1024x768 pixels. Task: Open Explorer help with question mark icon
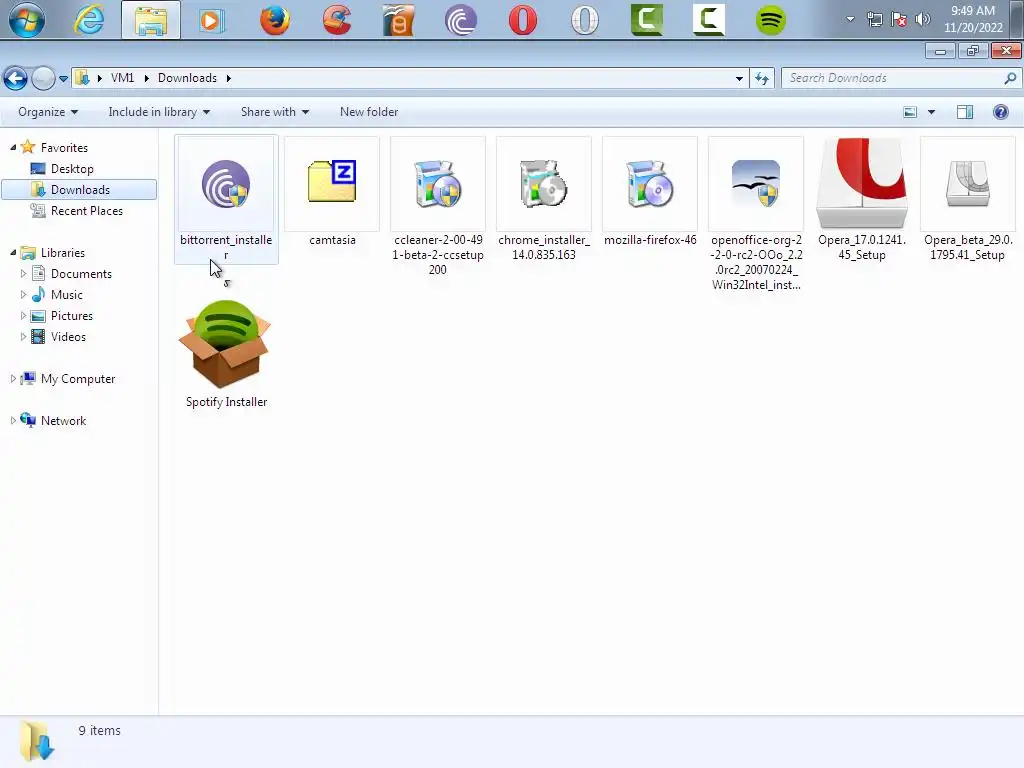(x=1000, y=112)
